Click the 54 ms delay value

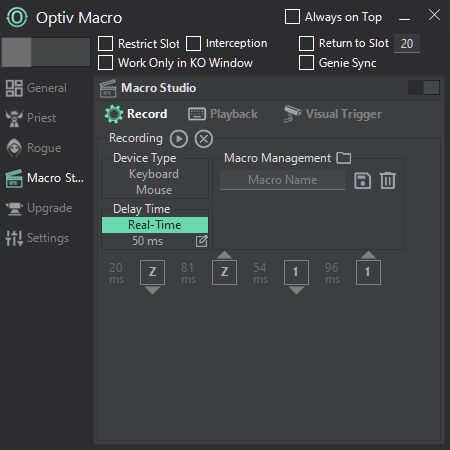tap(260, 273)
